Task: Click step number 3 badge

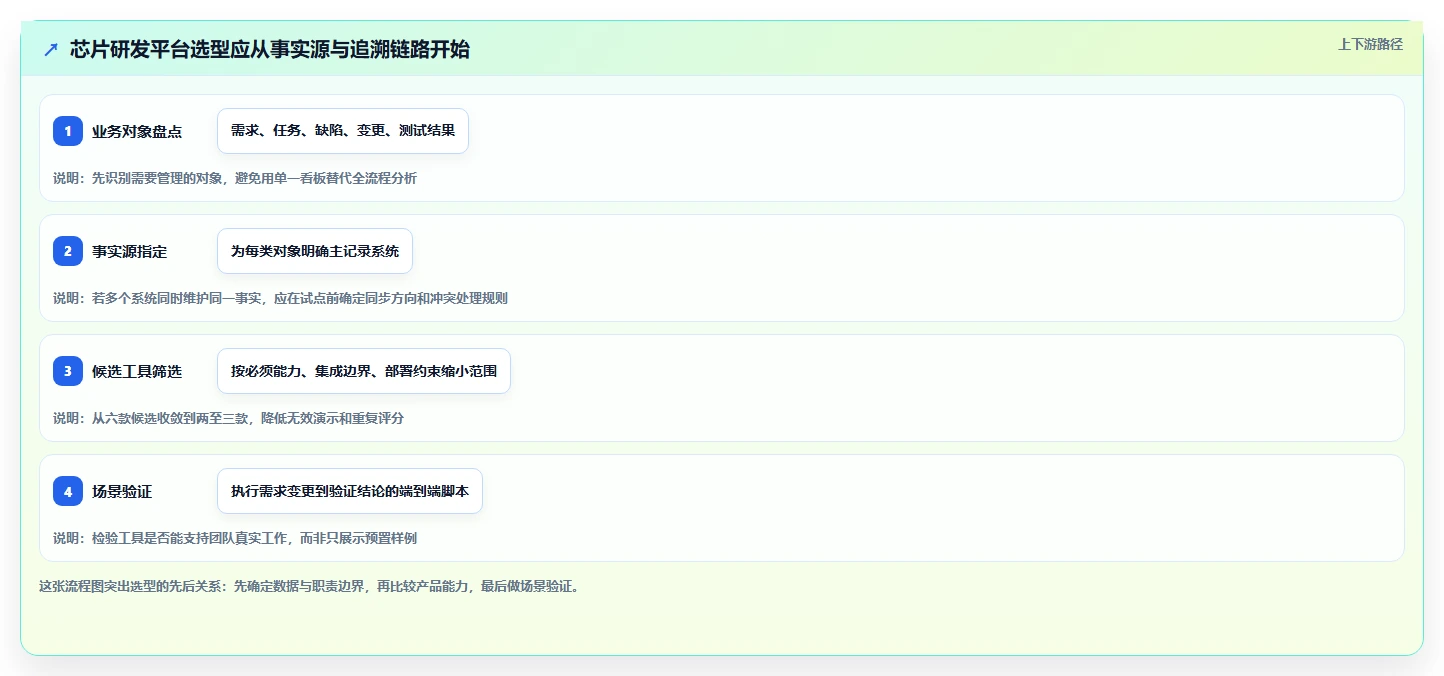Action: pos(68,371)
